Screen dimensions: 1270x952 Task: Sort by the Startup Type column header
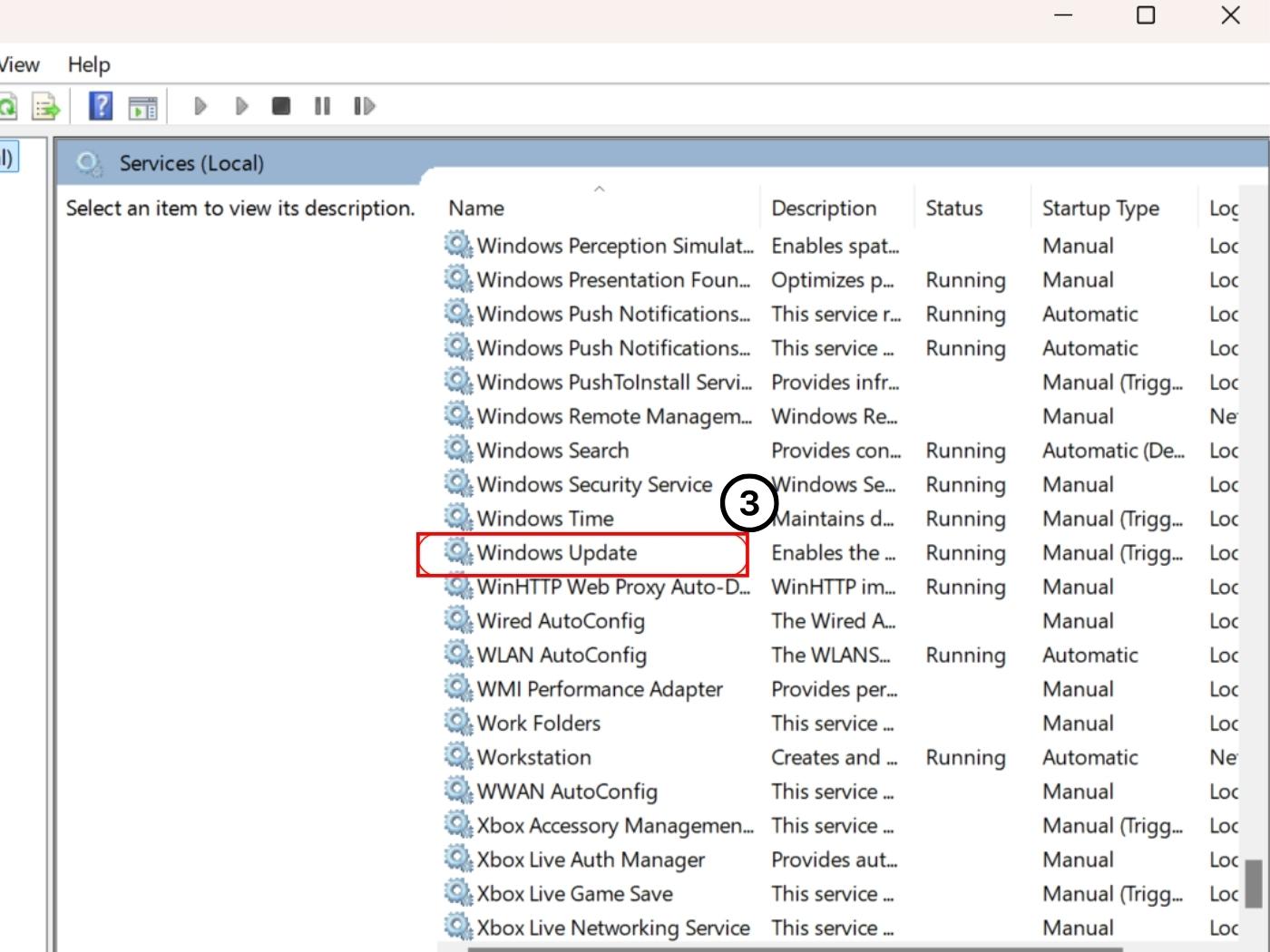pyautogui.click(x=1100, y=209)
